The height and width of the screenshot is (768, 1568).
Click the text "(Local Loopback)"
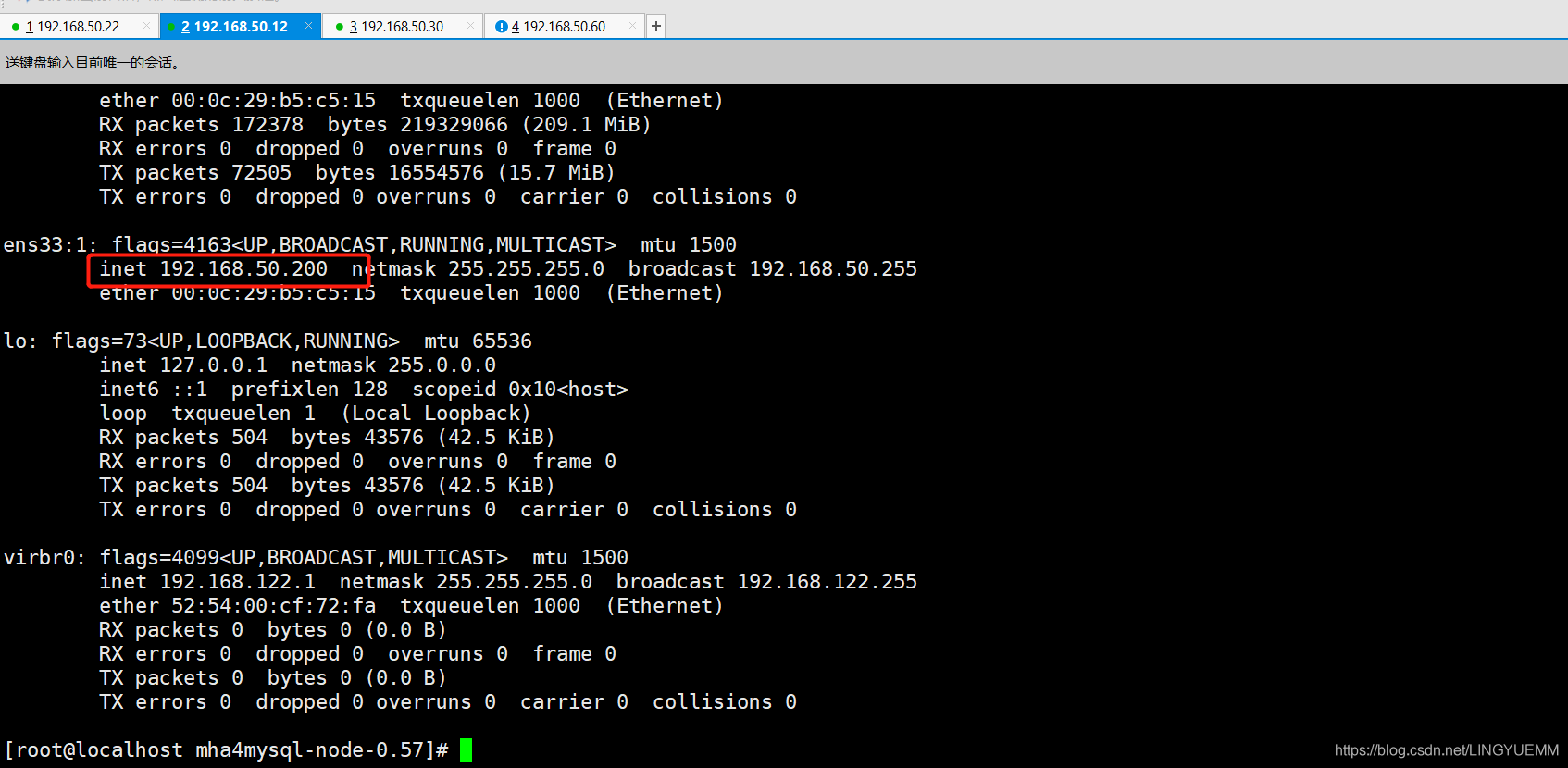click(x=436, y=414)
